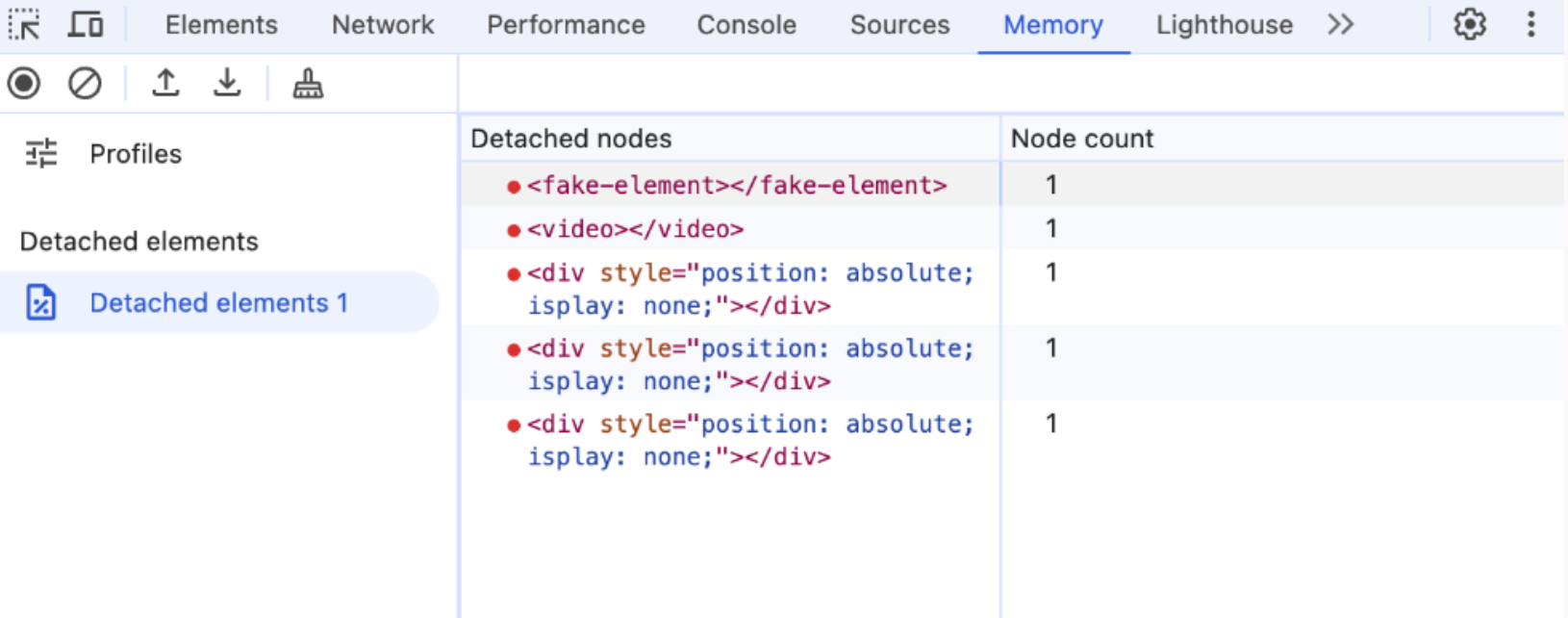Switch to the Lighthouse tab
The image size is (1568, 618).
1225,25
